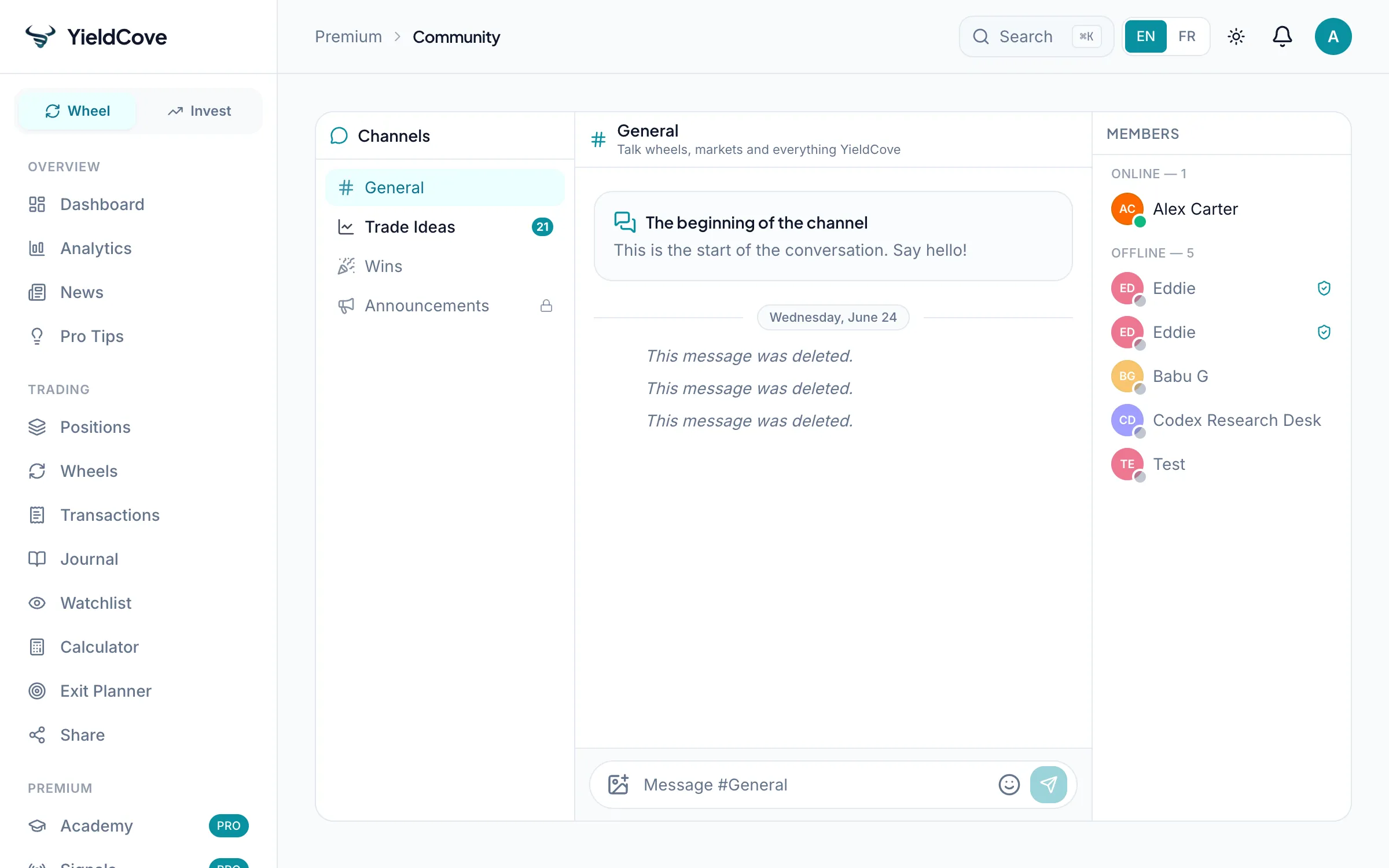Image resolution: width=1389 pixels, height=868 pixels.
Task: Switch to the Wheel mode tab
Action: pyautogui.click(x=77, y=111)
